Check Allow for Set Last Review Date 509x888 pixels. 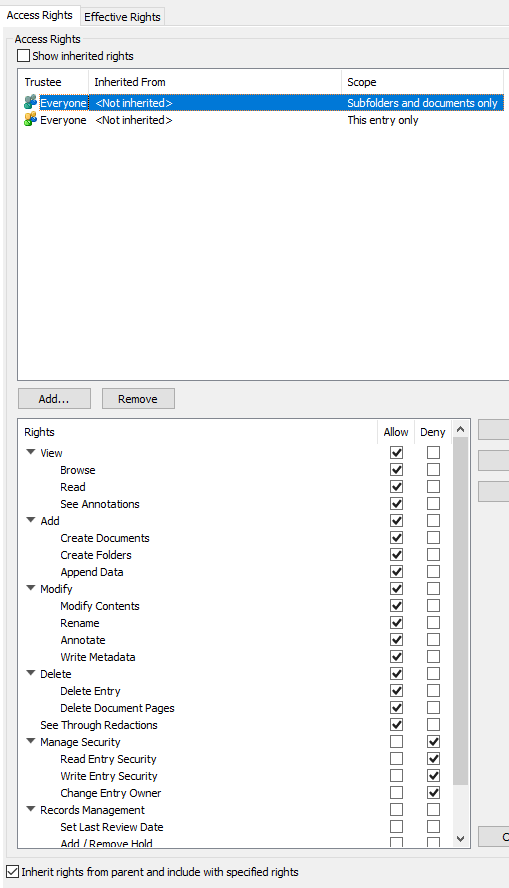point(397,827)
